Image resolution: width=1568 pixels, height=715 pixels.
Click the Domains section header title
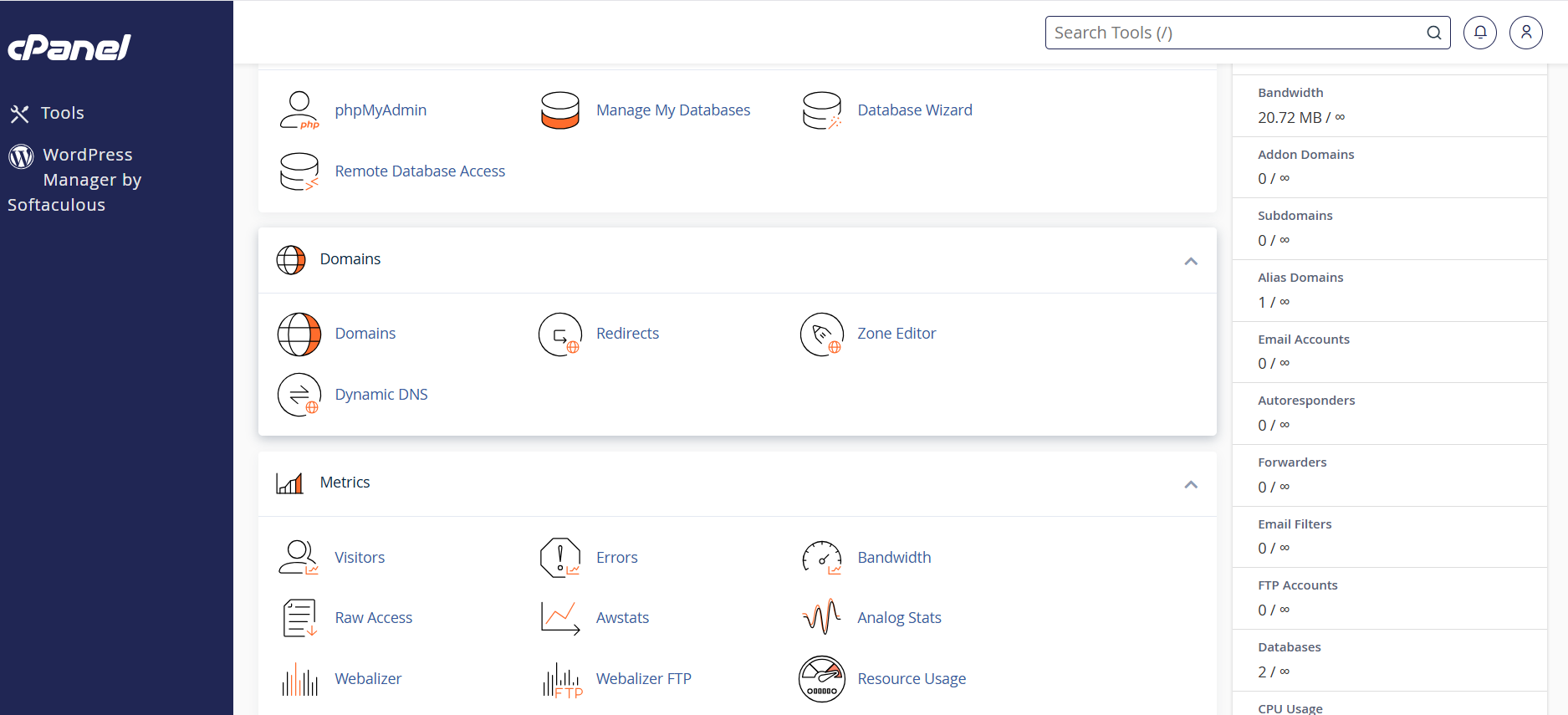tap(350, 259)
